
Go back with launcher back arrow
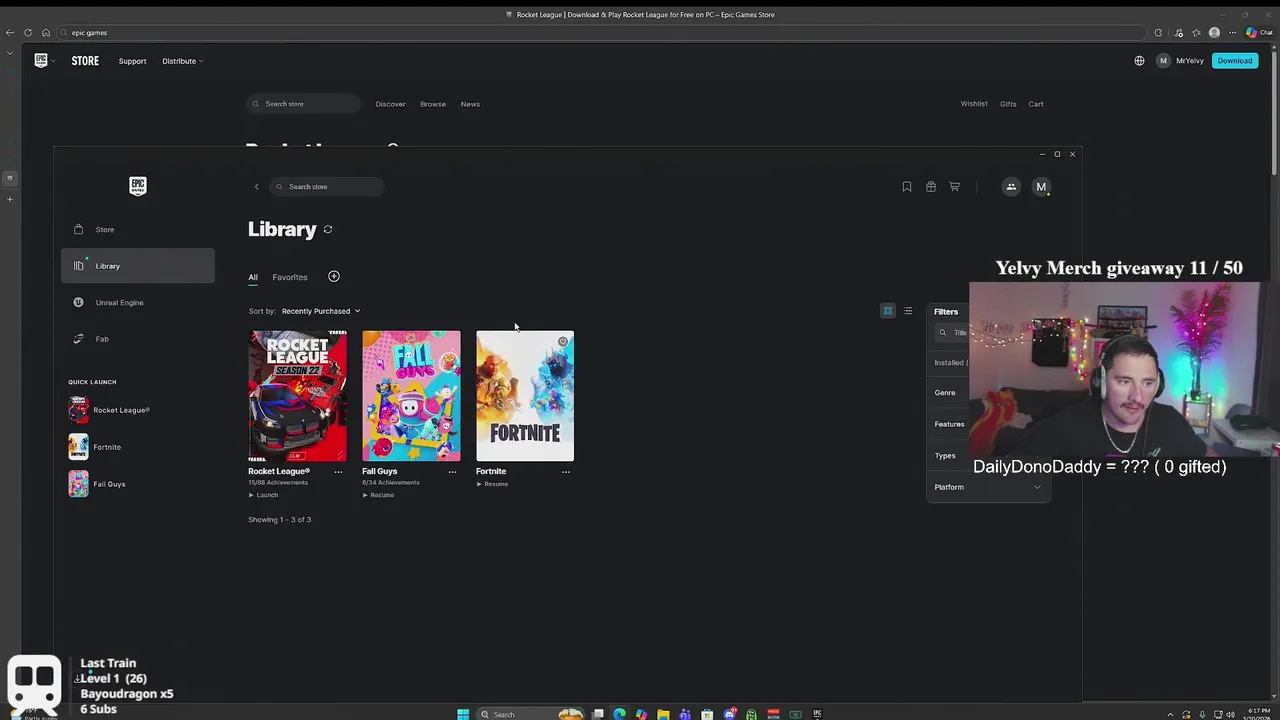tap(256, 187)
